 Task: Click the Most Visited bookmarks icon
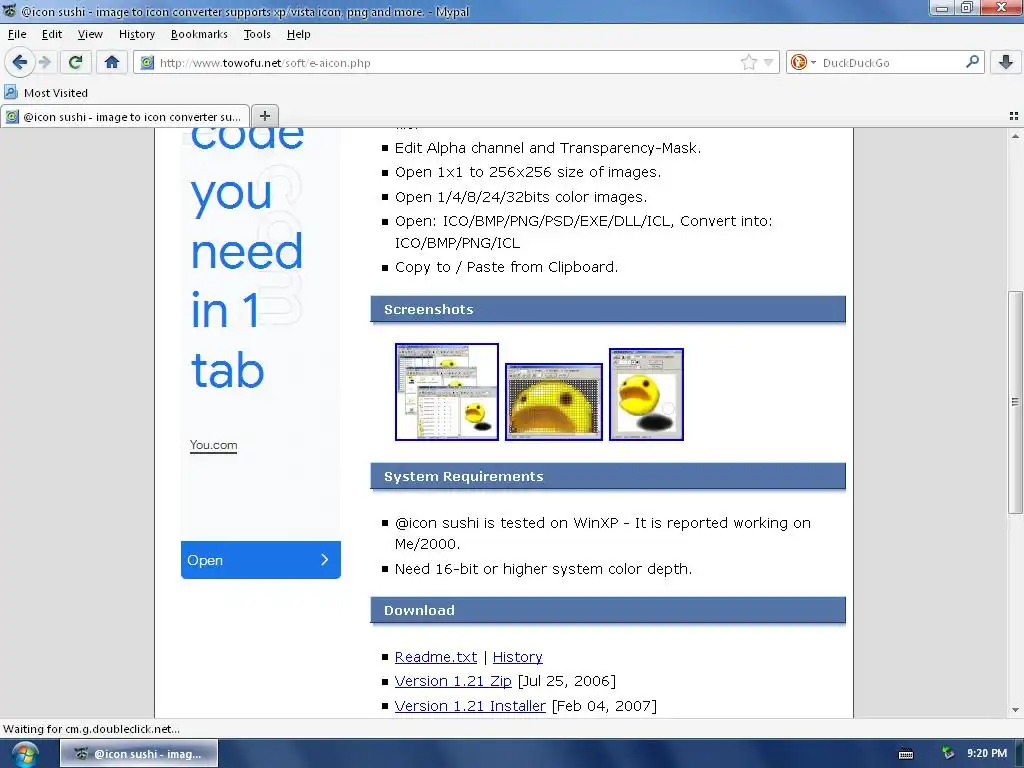point(11,92)
